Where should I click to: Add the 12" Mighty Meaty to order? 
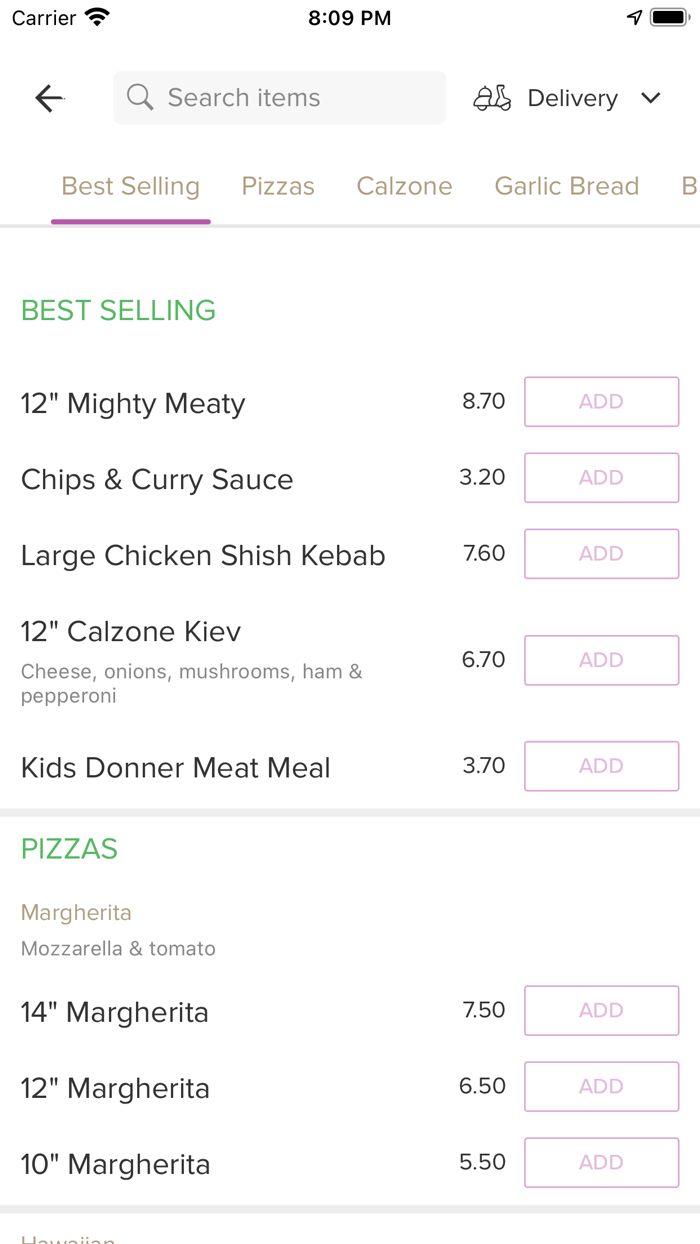pyautogui.click(x=601, y=401)
